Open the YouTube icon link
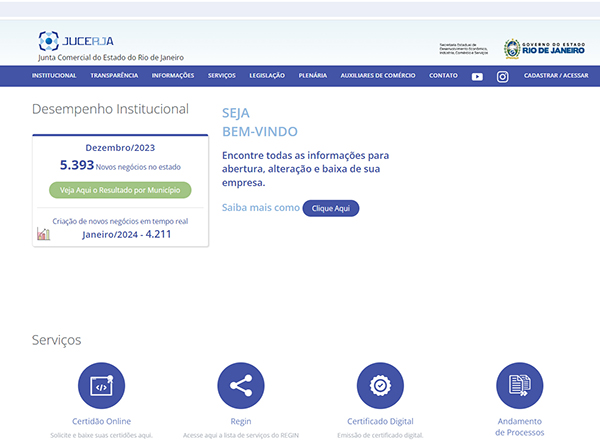The width and height of the screenshot is (600, 442). (477, 76)
